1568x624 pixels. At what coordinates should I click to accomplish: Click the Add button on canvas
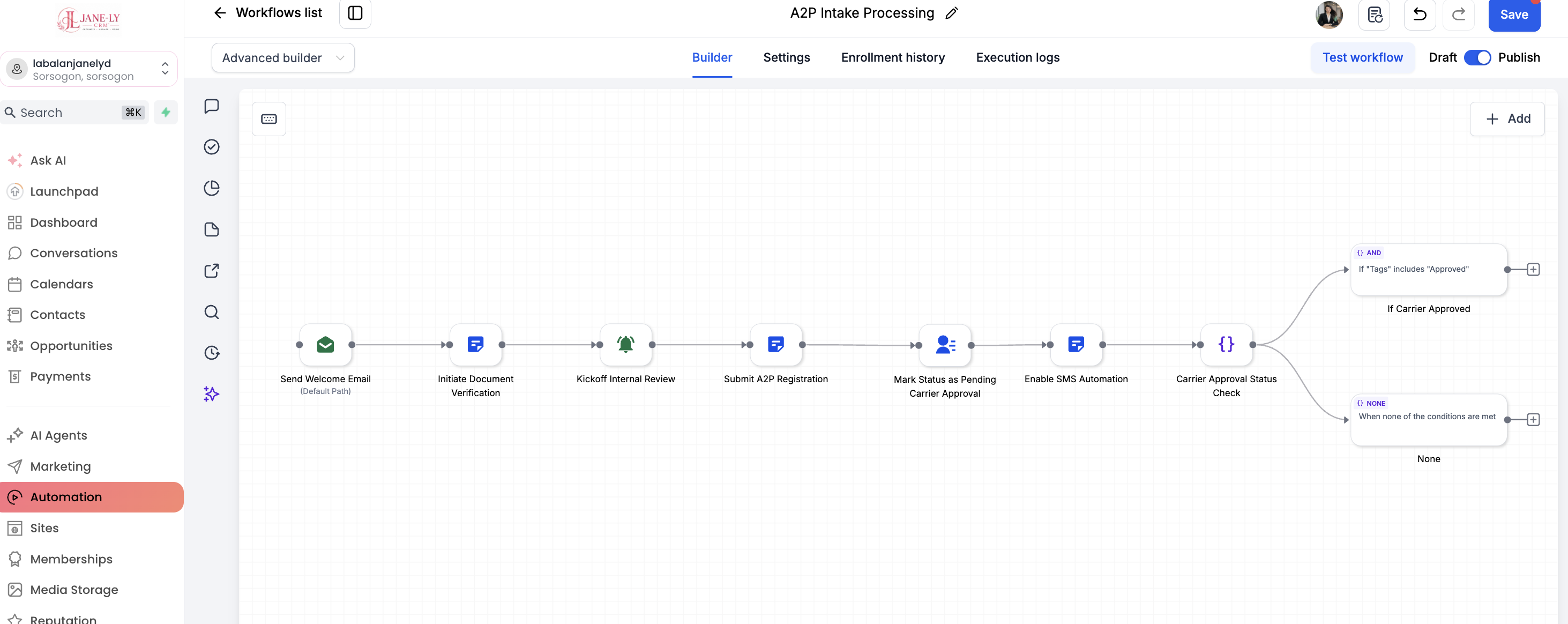pos(1507,118)
